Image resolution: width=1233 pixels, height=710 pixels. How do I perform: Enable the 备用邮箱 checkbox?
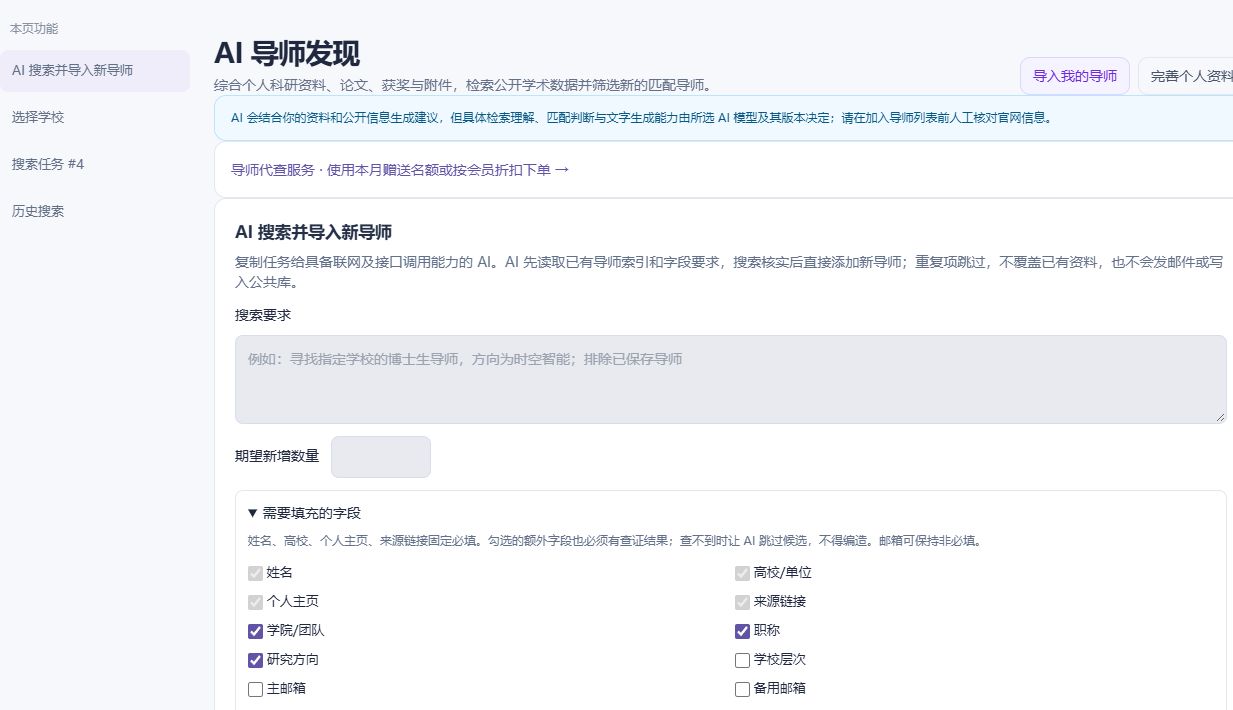pyautogui.click(x=742, y=689)
